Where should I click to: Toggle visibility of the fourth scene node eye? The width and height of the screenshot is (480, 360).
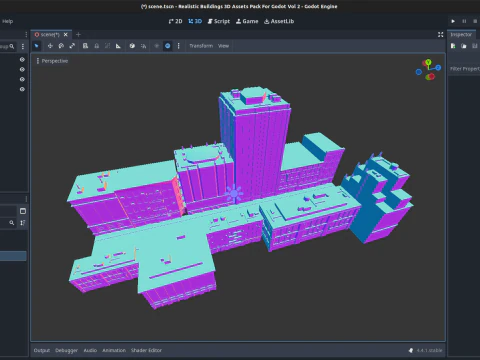click(x=22, y=89)
